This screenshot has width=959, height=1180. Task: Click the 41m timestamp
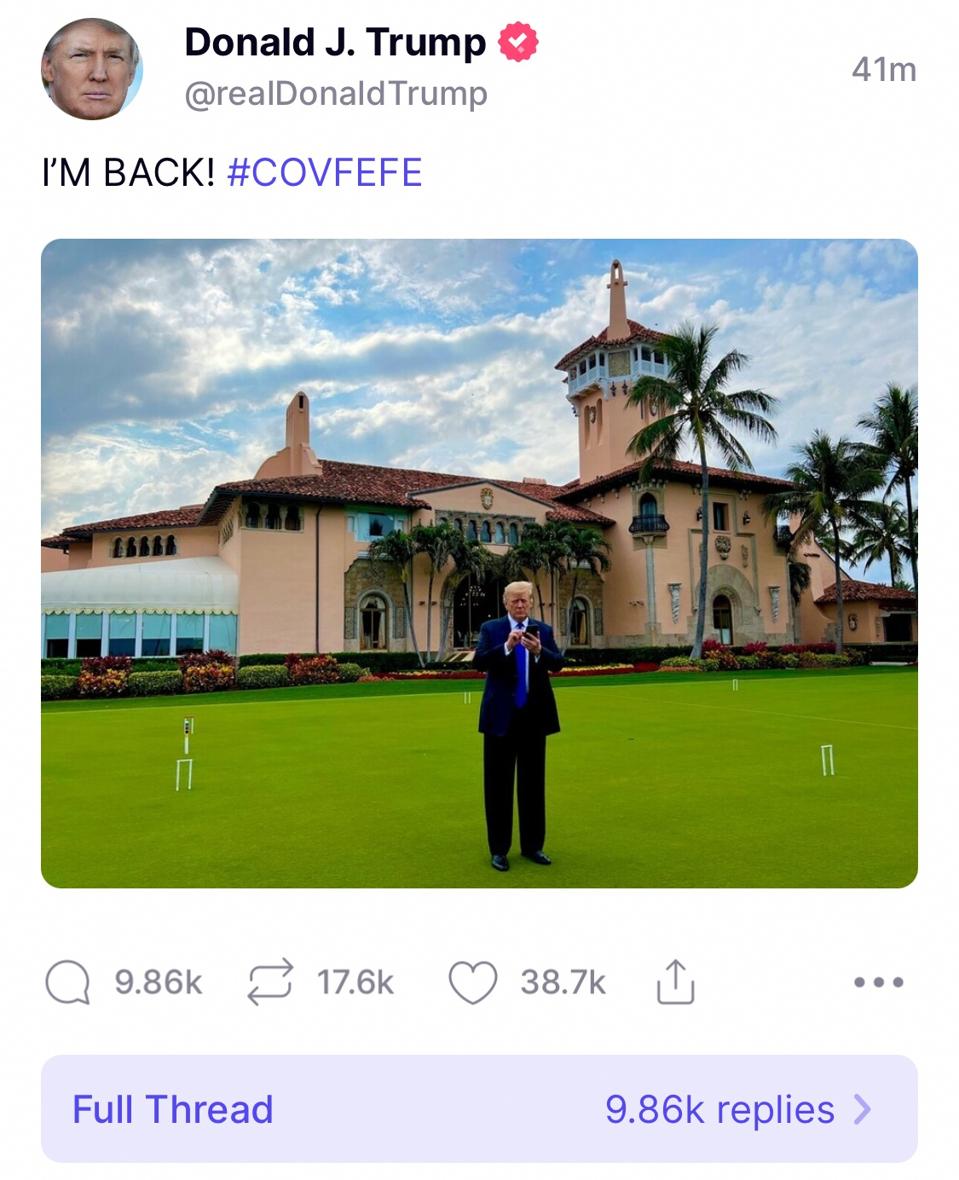coord(883,69)
